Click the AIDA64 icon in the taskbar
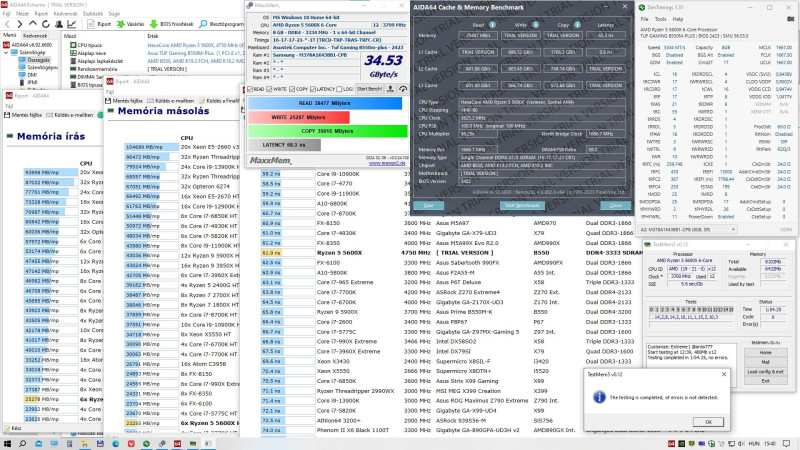This screenshot has width=800, height=450. 177,444
